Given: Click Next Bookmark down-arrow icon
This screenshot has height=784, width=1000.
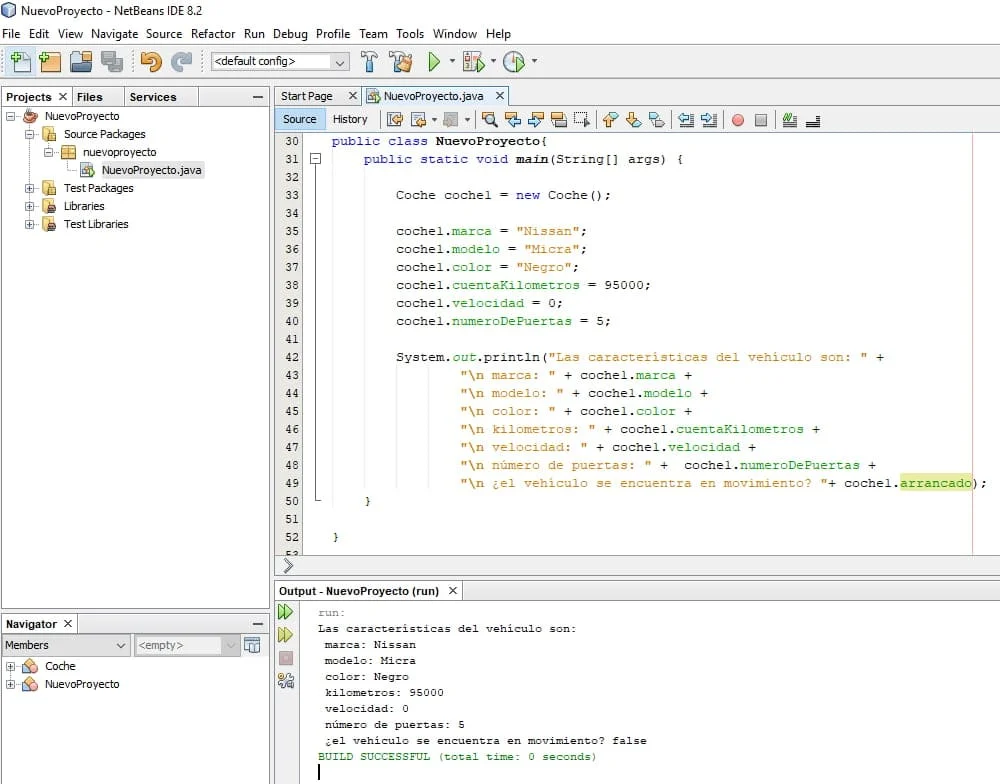Looking at the screenshot, I should (633, 119).
